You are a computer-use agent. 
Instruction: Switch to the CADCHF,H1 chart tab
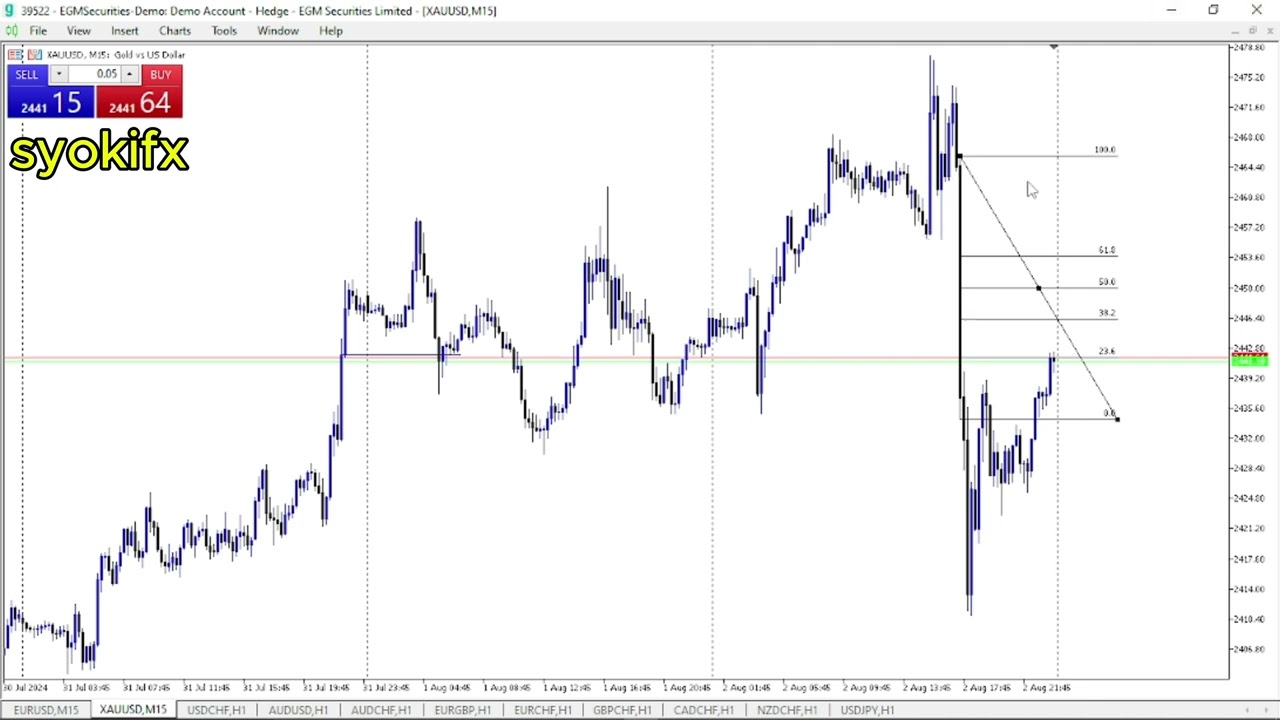pyautogui.click(x=703, y=710)
